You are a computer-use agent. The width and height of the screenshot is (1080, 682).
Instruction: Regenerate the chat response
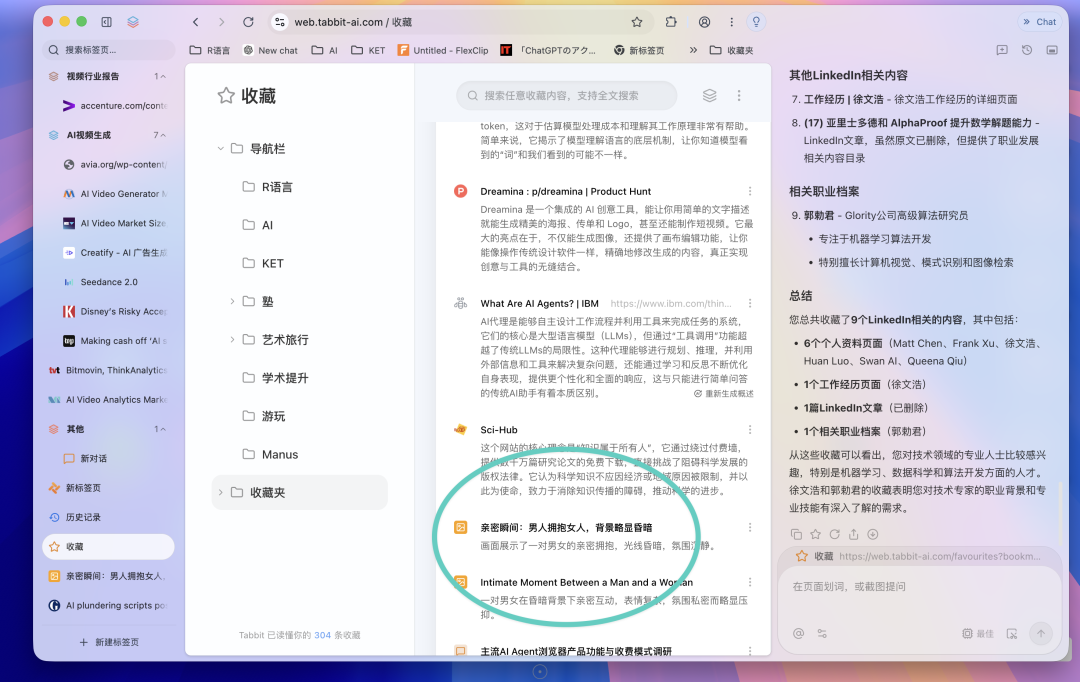tap(835, 534)
